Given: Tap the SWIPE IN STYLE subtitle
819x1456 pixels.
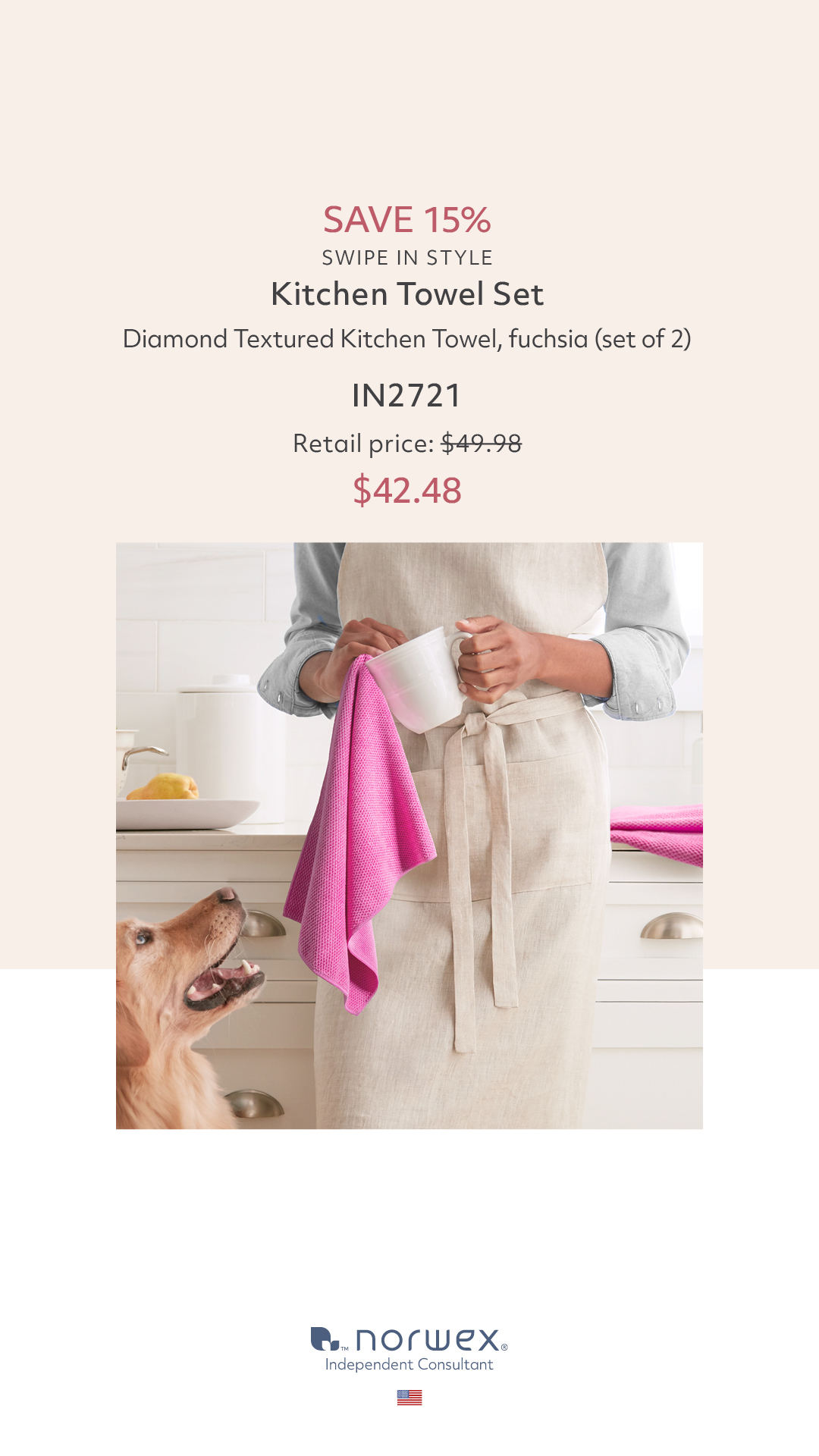Looking at the screenshot, I should click(x=407, y=258).
